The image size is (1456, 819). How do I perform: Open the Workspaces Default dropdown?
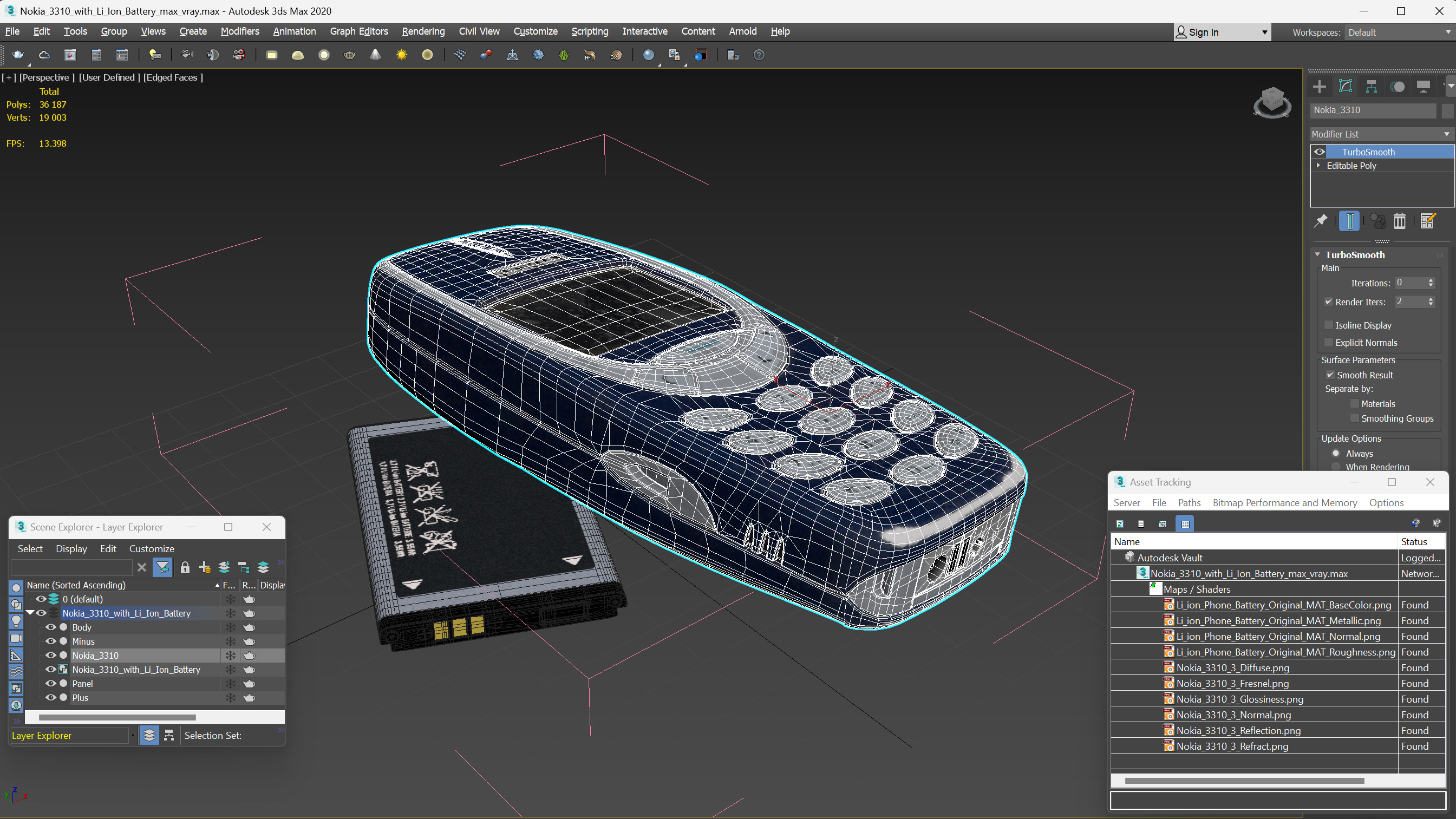[x=1399, y=32]
